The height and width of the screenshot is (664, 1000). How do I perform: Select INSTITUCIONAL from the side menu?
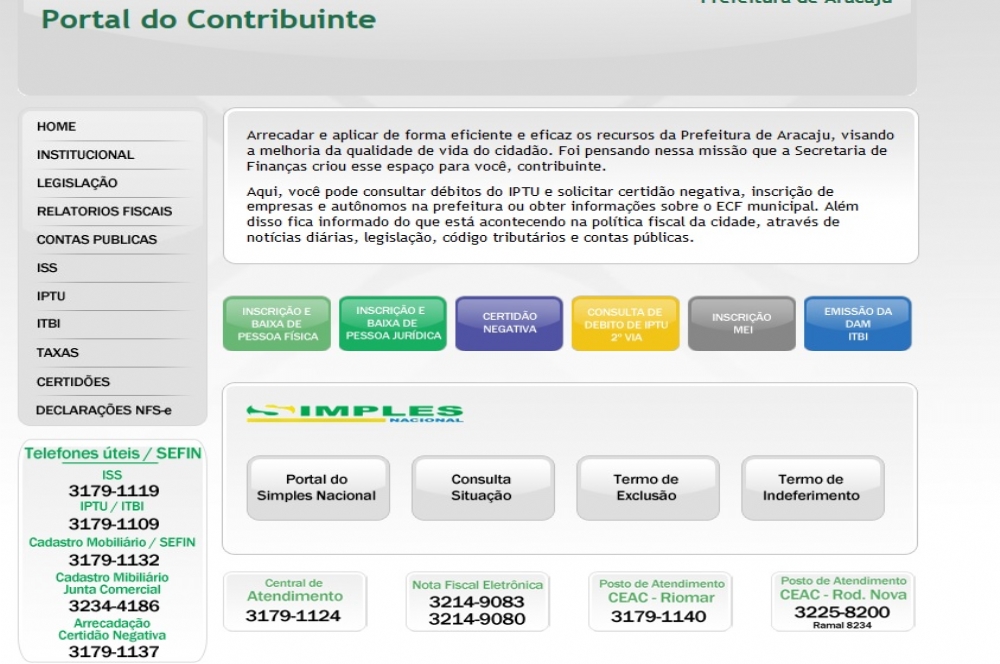[85, 155]
